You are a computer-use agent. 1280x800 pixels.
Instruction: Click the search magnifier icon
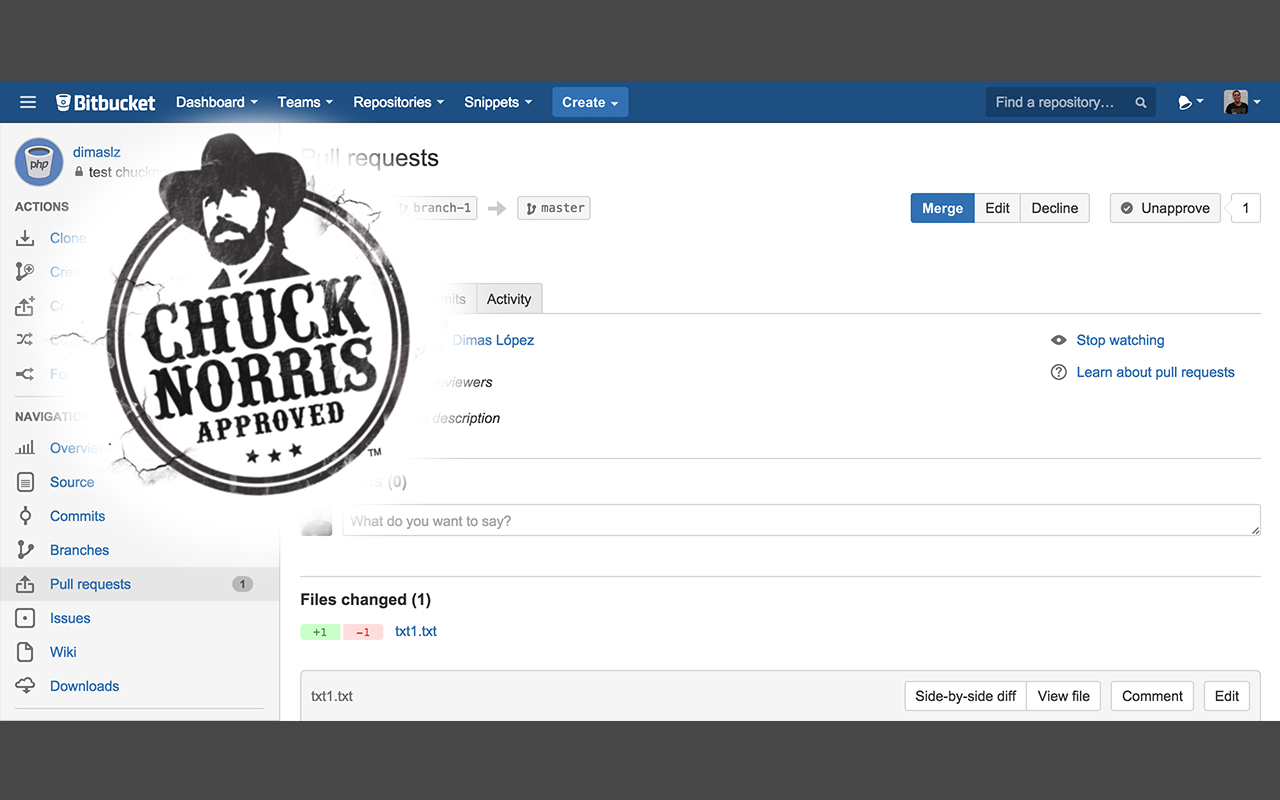[1140, 102]
